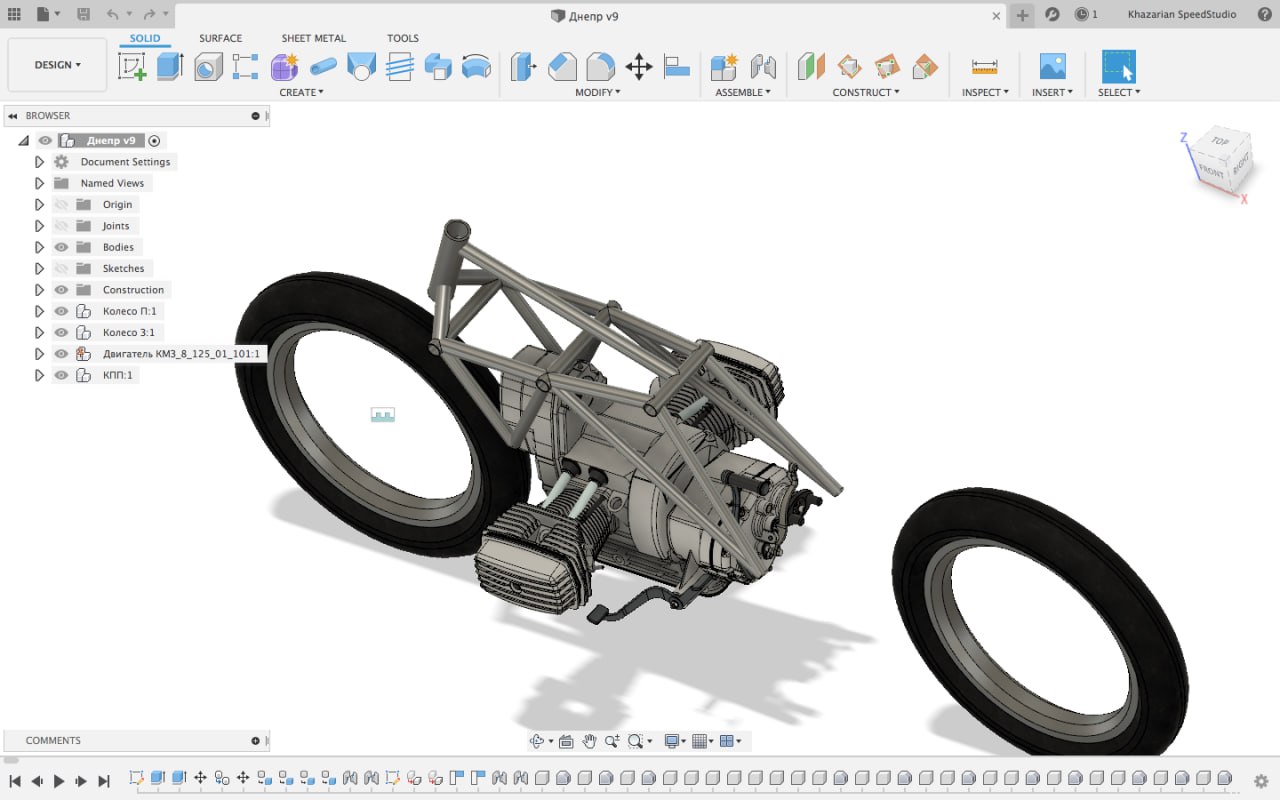
Task: Show the Sketches folder
Action: pyautogui.click(x=61, y=268)
